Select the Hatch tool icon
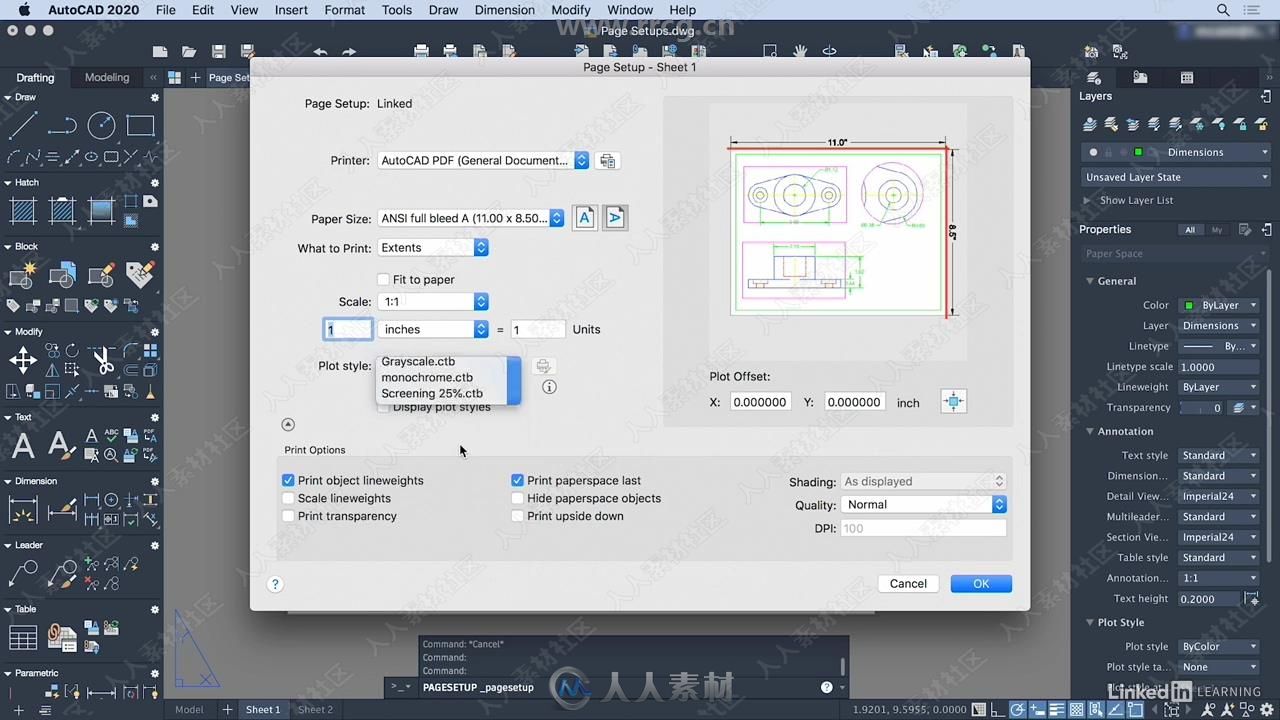This screenshot has width=1280, height=720. tap(23, 210)
